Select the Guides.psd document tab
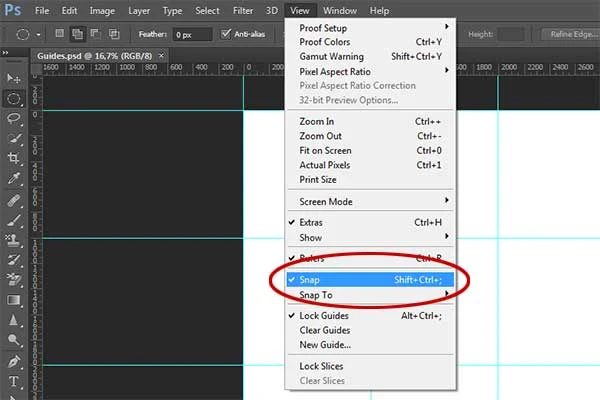The height and width of the screenshot is (400, 600). (95, 56)
